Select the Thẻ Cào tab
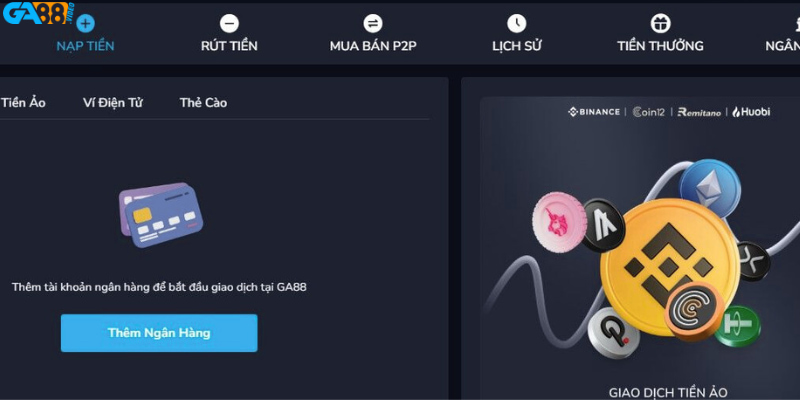 click(203, 103)
